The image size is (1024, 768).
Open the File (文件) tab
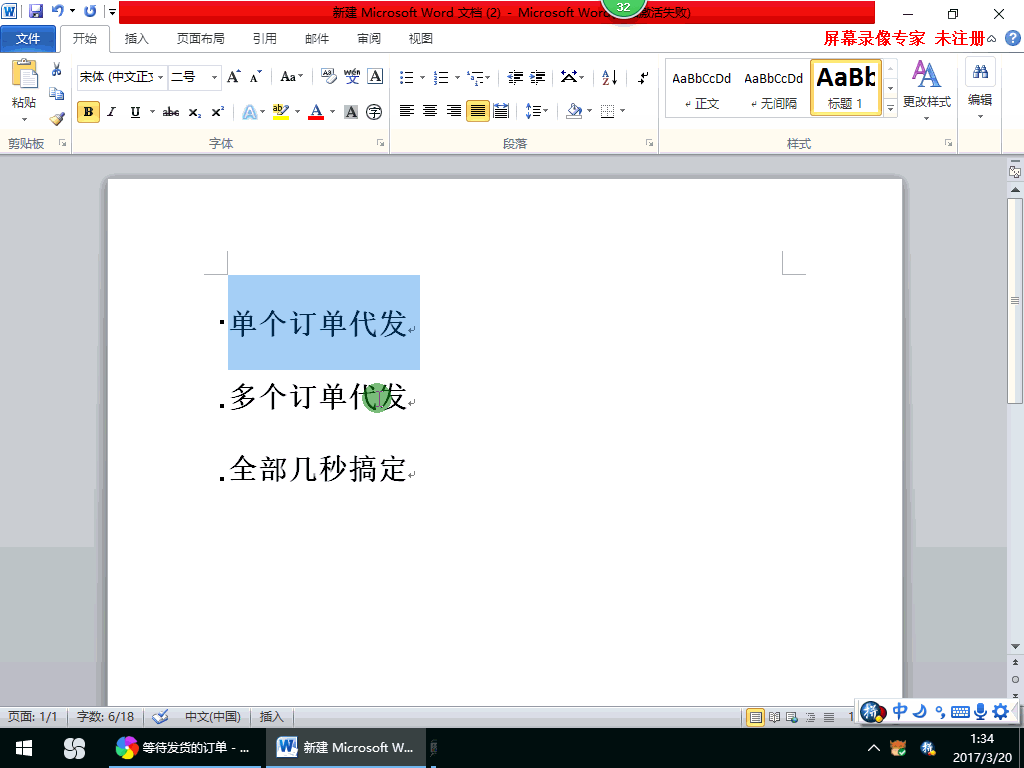click(28, 39)
